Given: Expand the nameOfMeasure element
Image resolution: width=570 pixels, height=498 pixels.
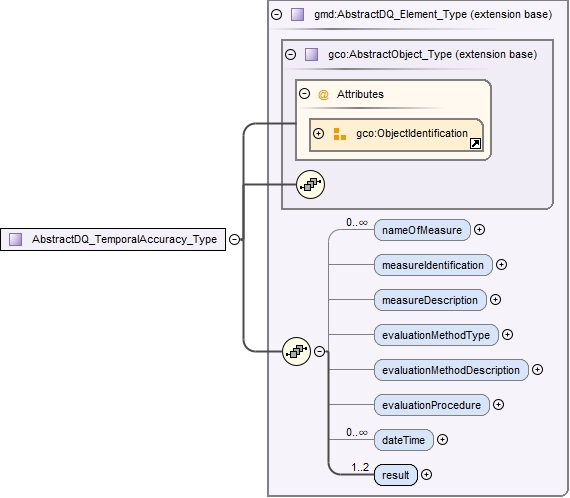Looking at the screenshot, I should click(479, 230).
